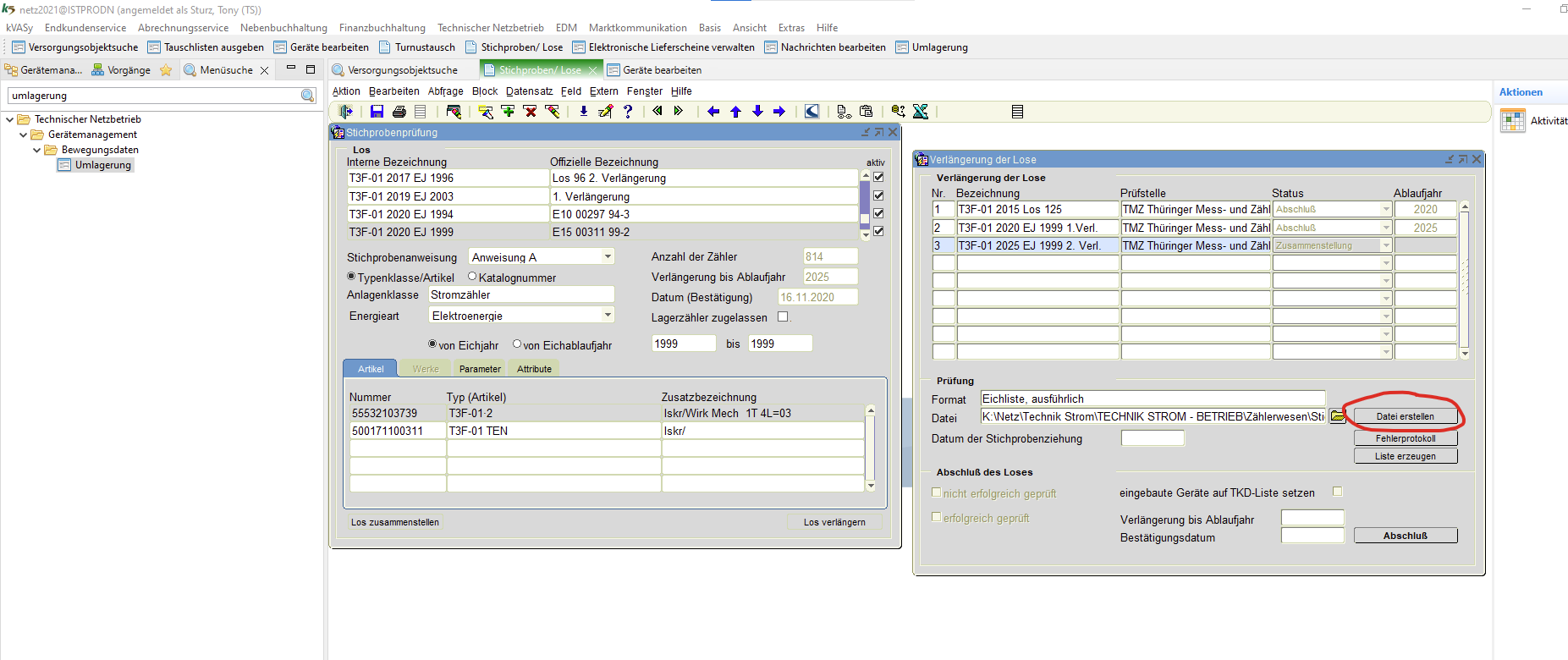Click the blue question mark help icon
This screenshot has width=1568, height=660.
pyautogui.click(x=628, y=112)
